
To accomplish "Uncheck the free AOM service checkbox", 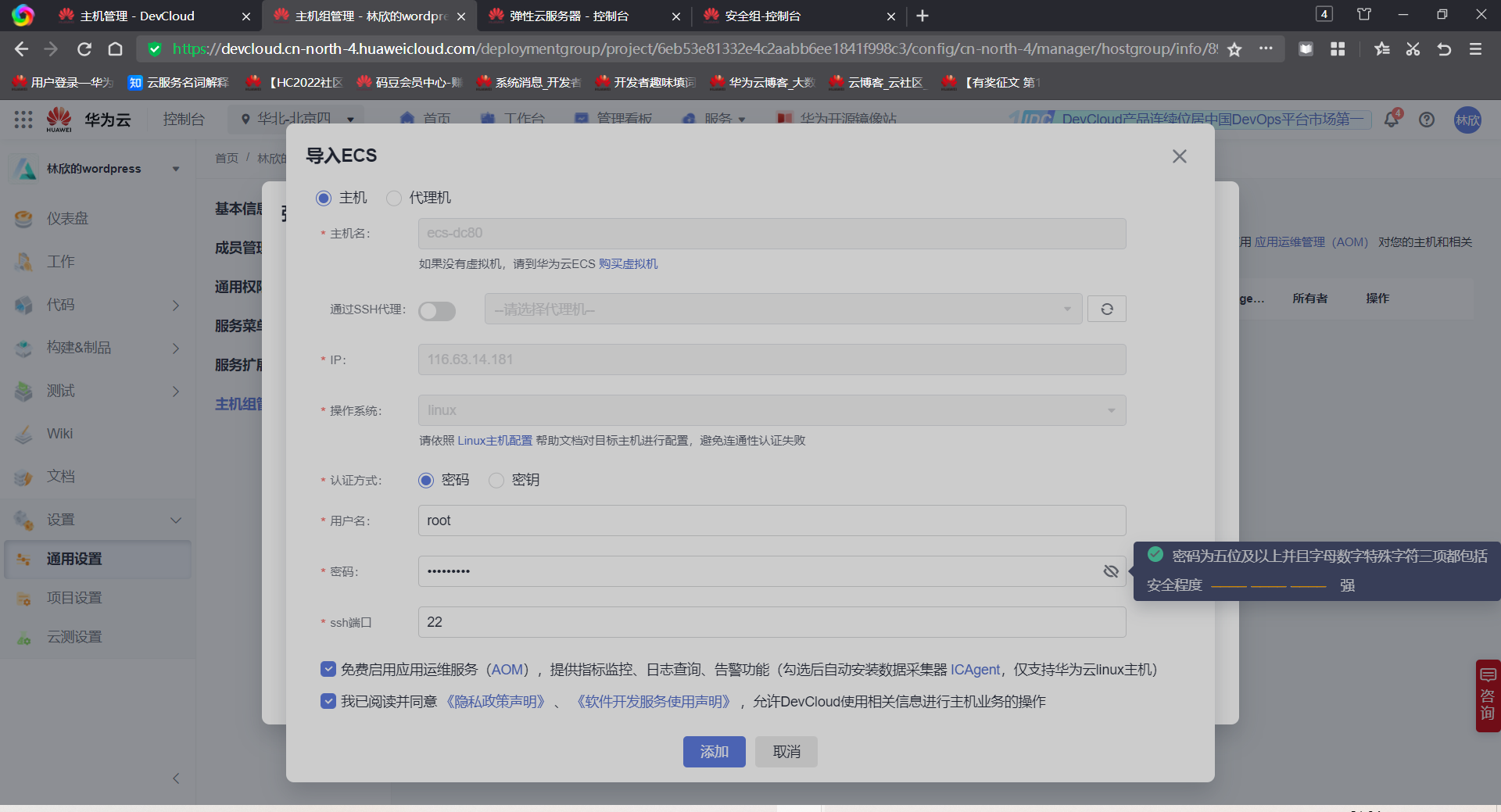I will (328, 669).
